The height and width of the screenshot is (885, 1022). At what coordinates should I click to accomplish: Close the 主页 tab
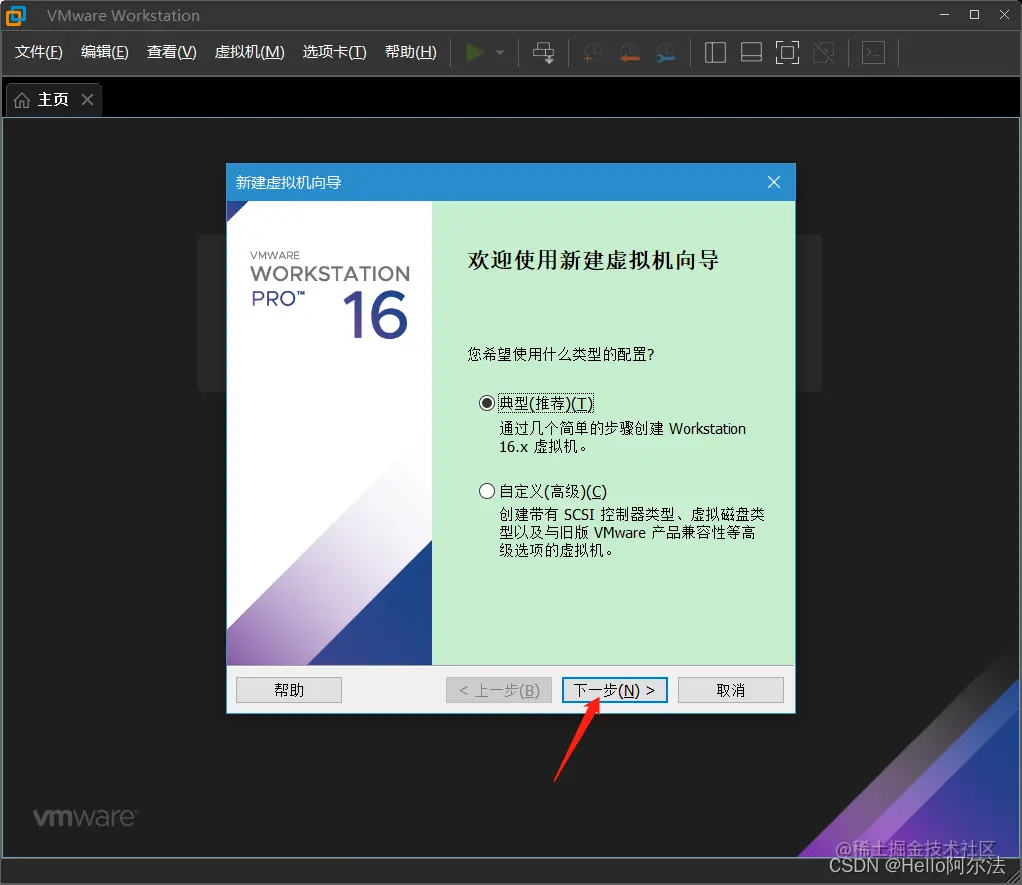point(86,99)
